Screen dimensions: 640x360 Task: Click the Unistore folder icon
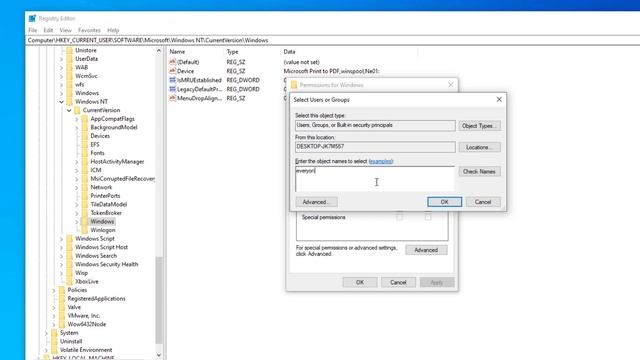point(69,50)
